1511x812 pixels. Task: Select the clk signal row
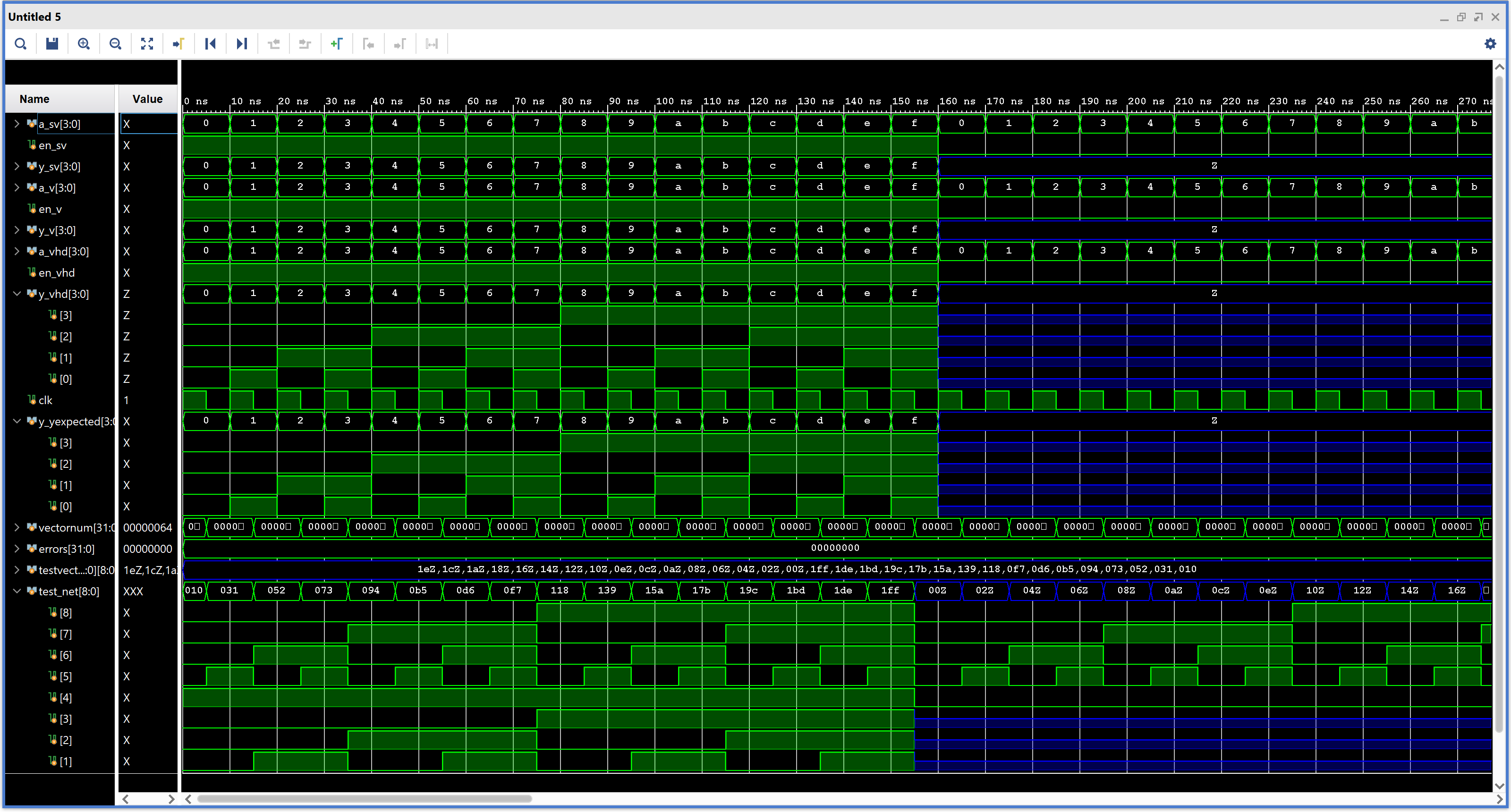[46, 400]
